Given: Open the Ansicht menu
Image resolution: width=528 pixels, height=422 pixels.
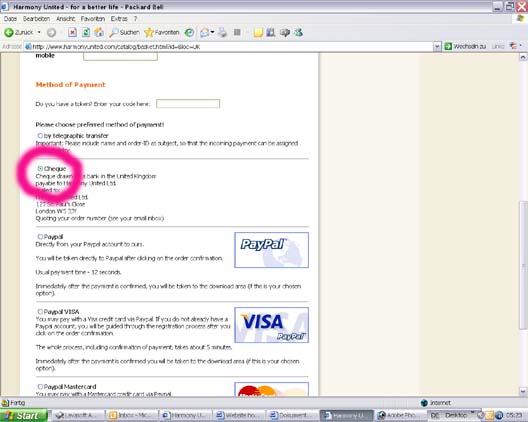Looking at the screenshot, I should [65, 19].
